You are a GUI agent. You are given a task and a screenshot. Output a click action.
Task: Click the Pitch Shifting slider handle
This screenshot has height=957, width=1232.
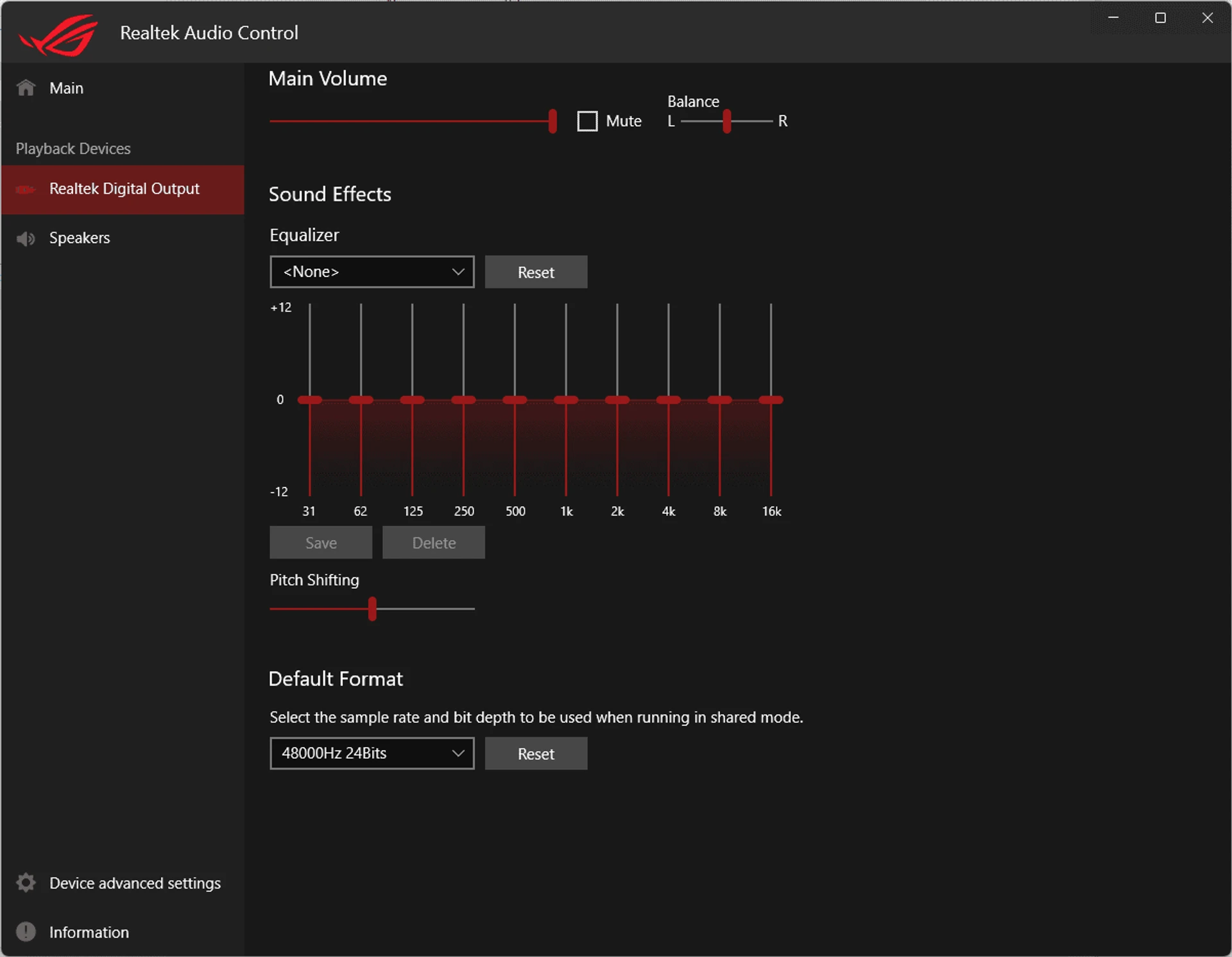[372, 609]
